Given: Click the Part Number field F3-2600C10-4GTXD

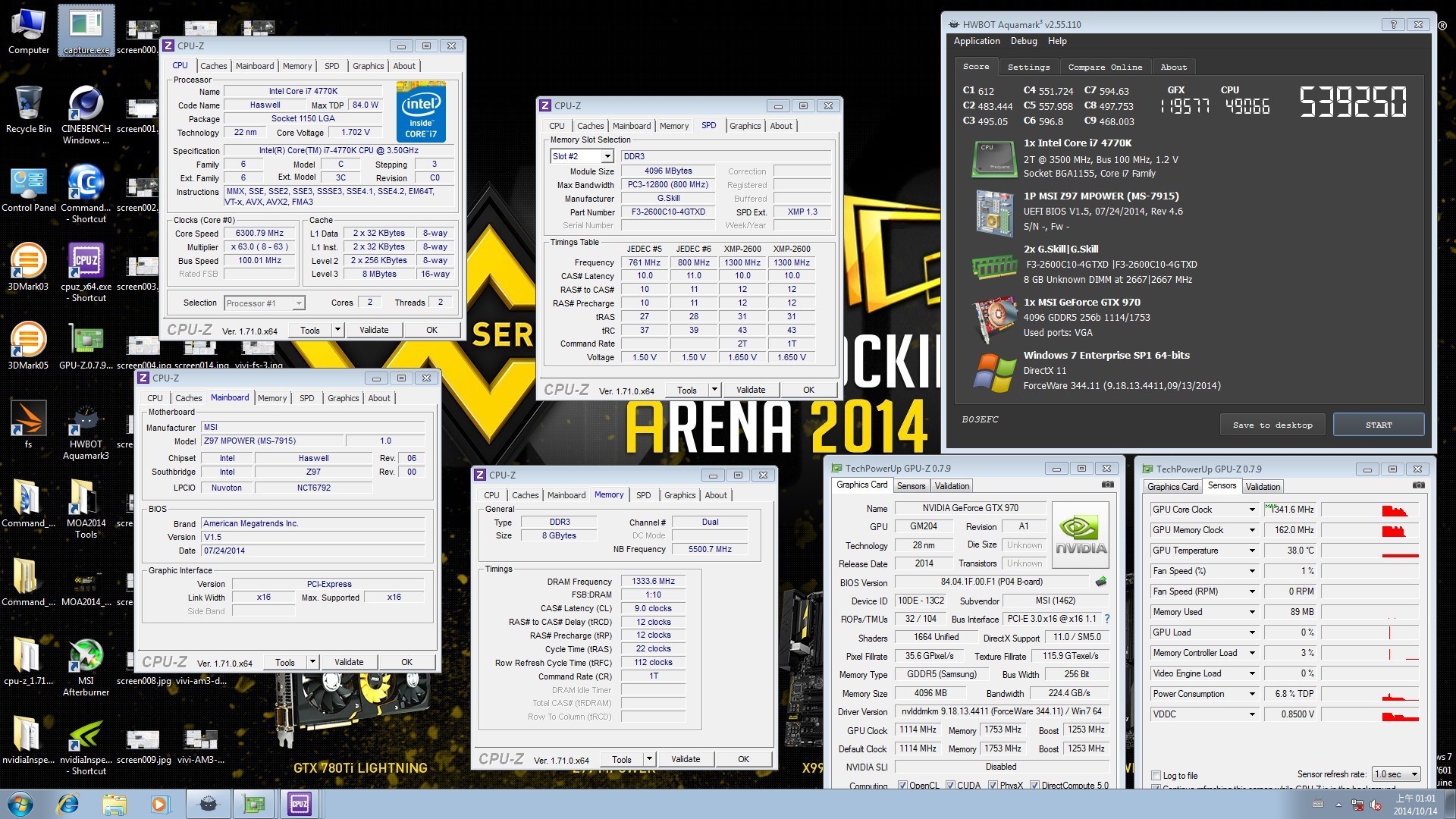Looking at the screenshot, I should coord(668,212).
